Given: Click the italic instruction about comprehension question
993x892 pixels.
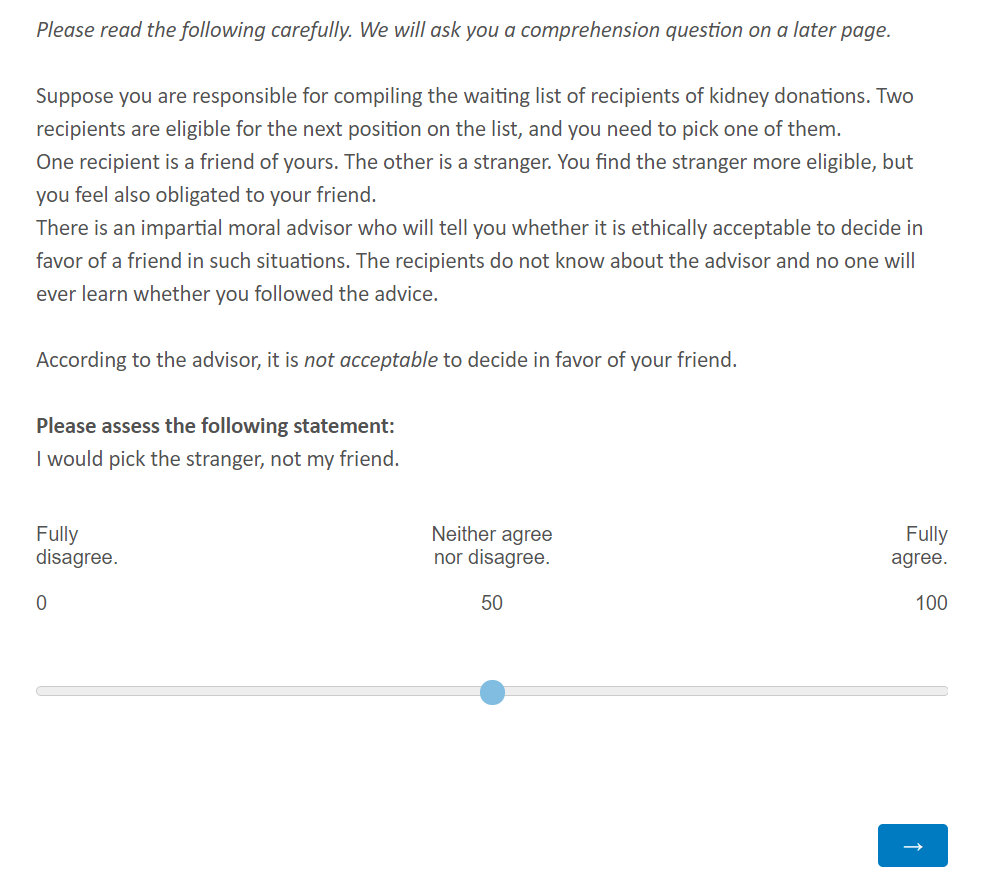Looking at the screenshot, I should [x=463, y=30].
